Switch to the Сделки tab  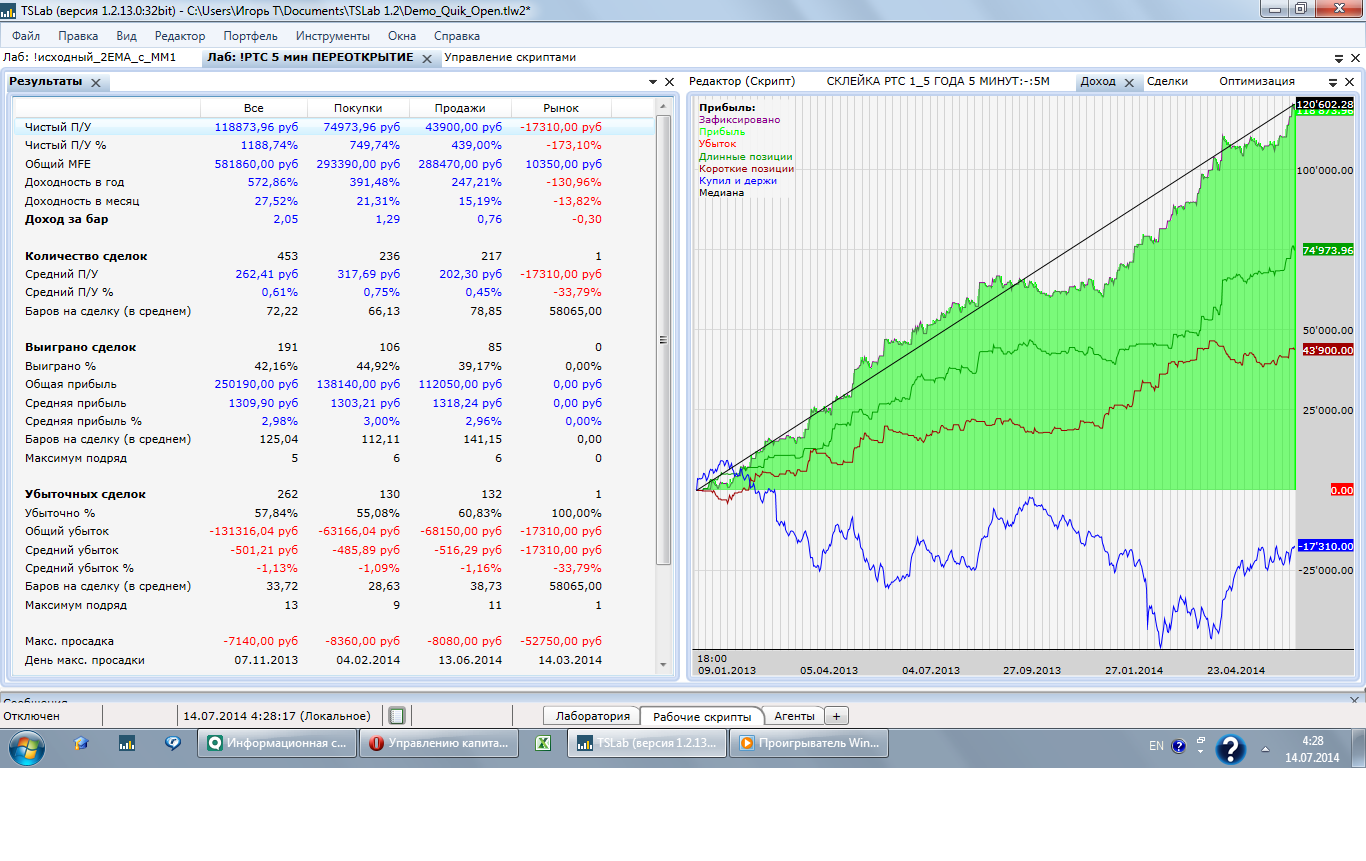tap(1167, 82)
